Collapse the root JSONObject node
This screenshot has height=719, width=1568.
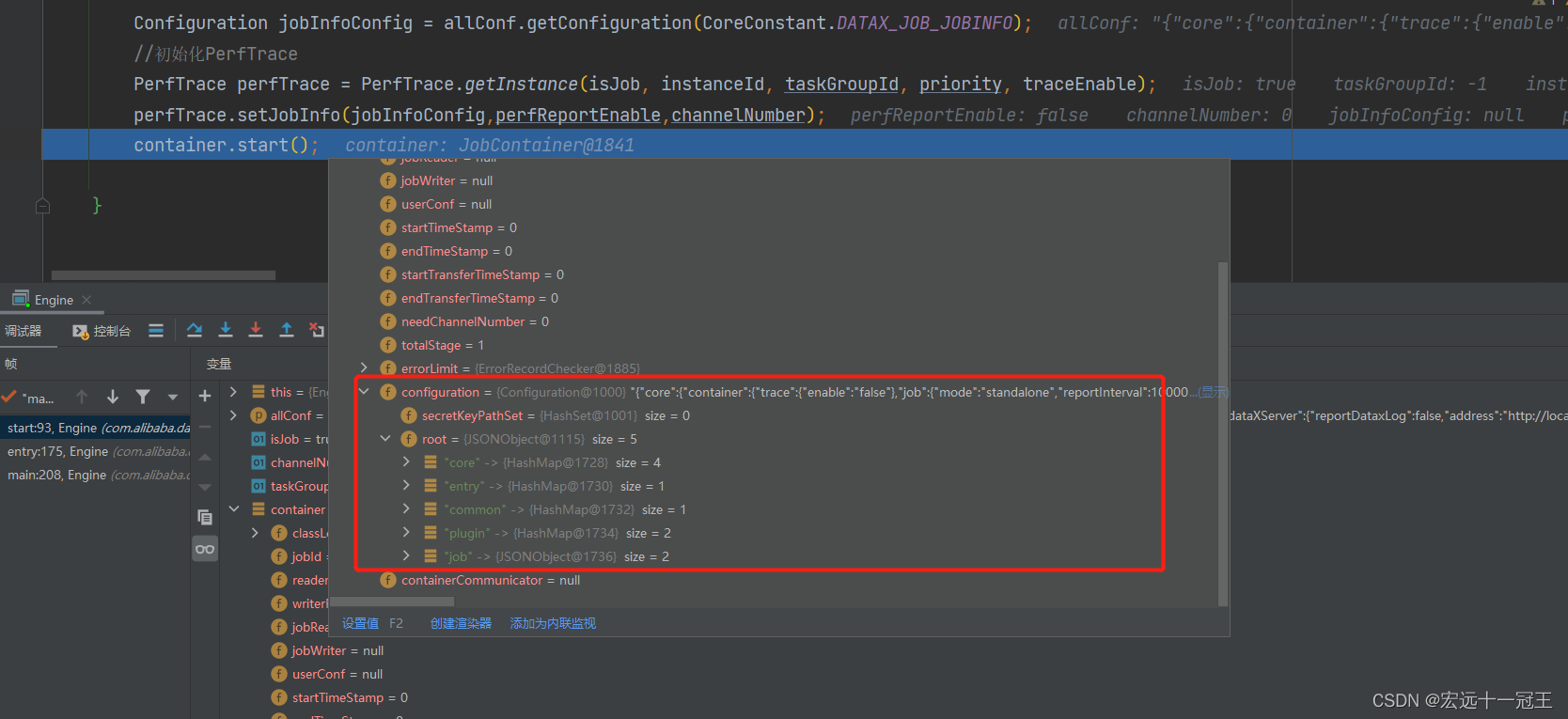(385, 439)
